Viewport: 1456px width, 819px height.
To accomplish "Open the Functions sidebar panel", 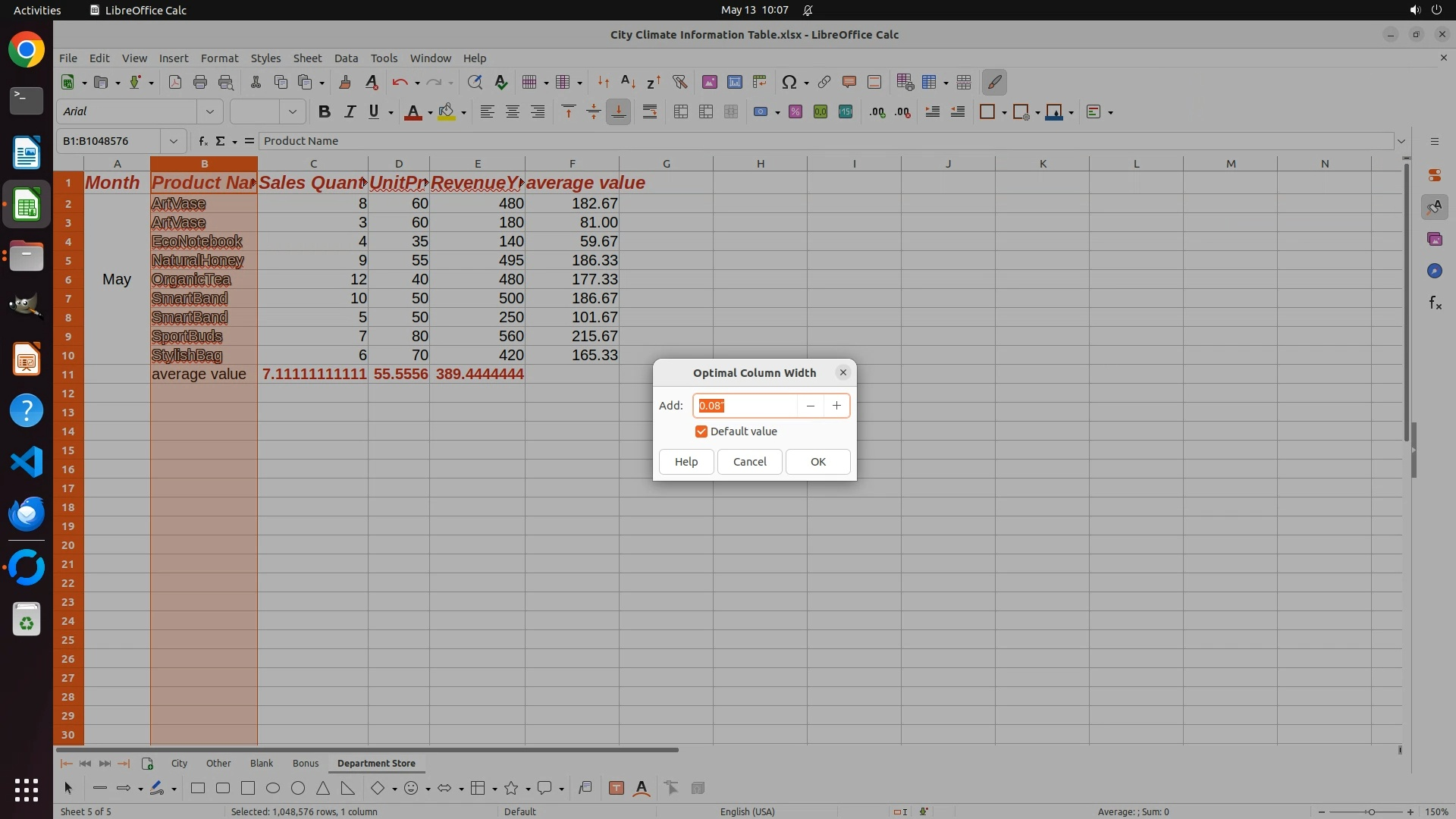I will coord(1435,303).
